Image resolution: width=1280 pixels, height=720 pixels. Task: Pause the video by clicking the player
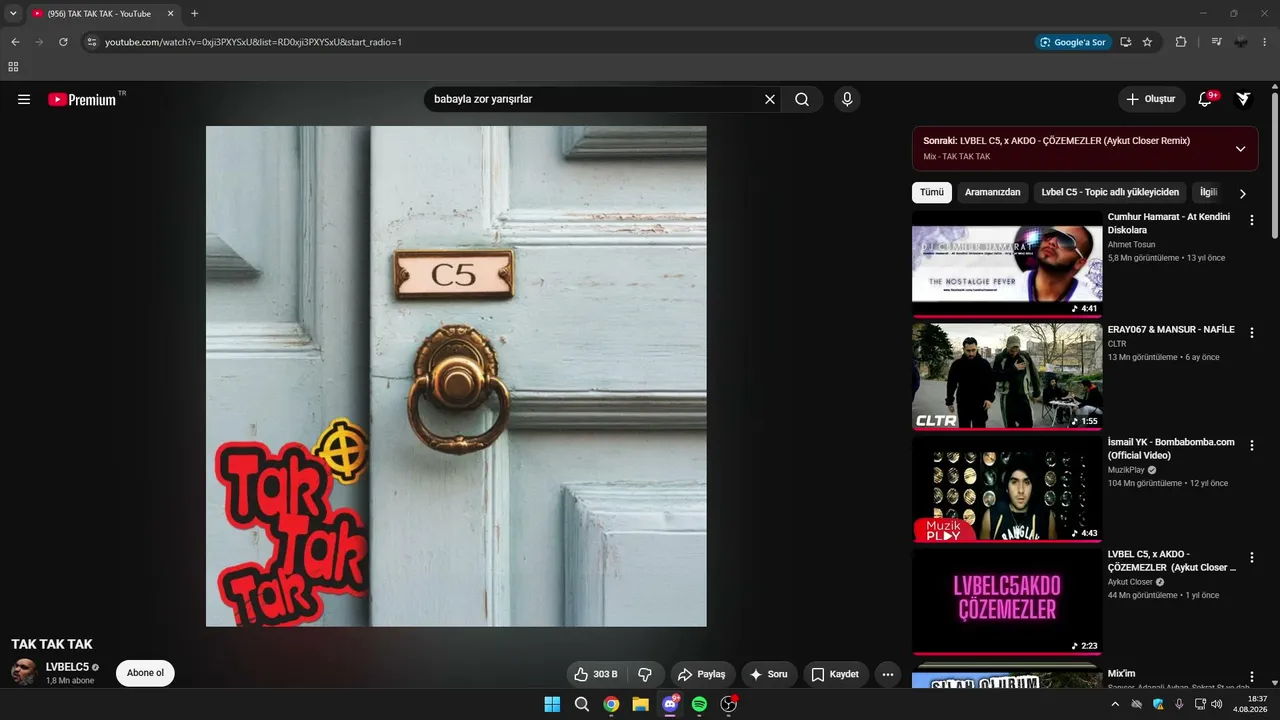(x=456, y=376)
